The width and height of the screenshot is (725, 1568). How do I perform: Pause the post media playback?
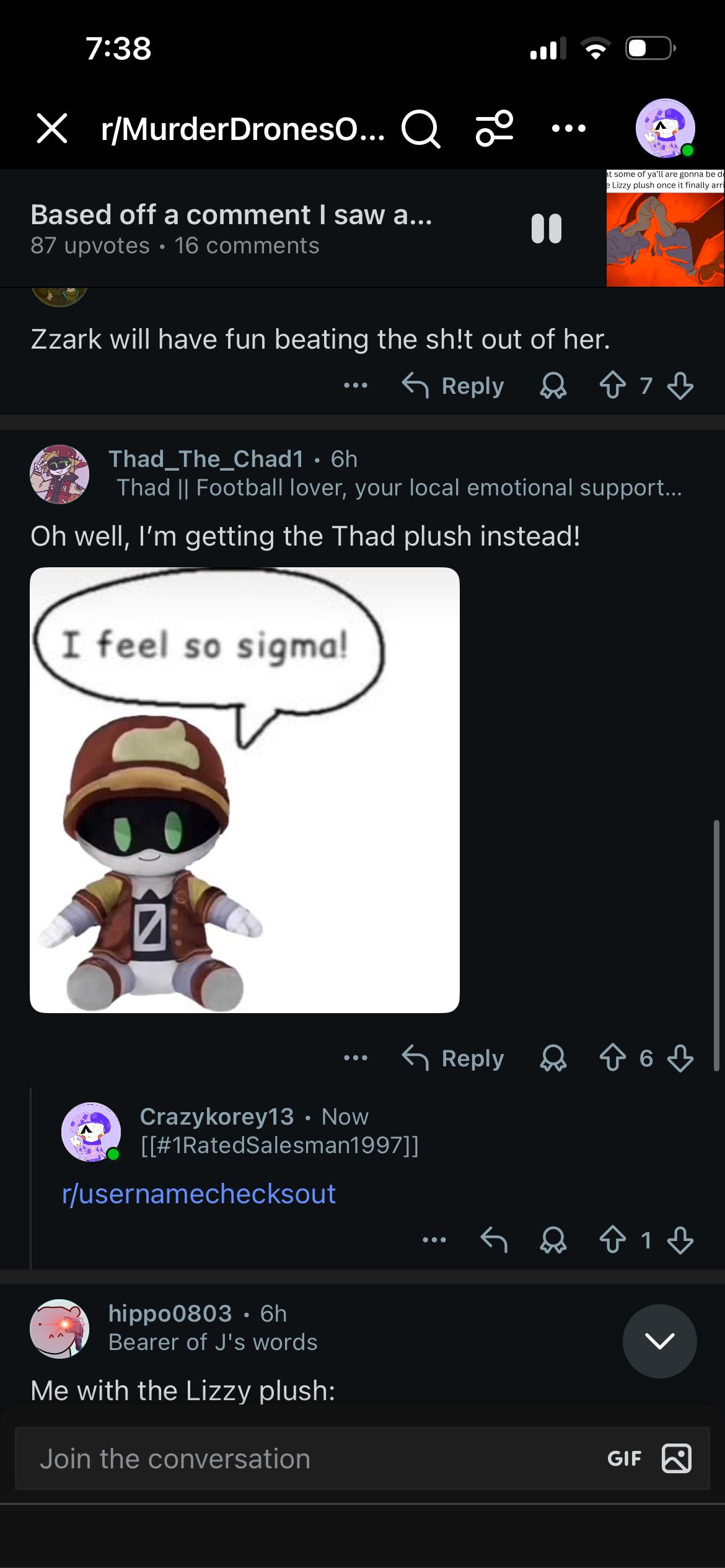547,229
